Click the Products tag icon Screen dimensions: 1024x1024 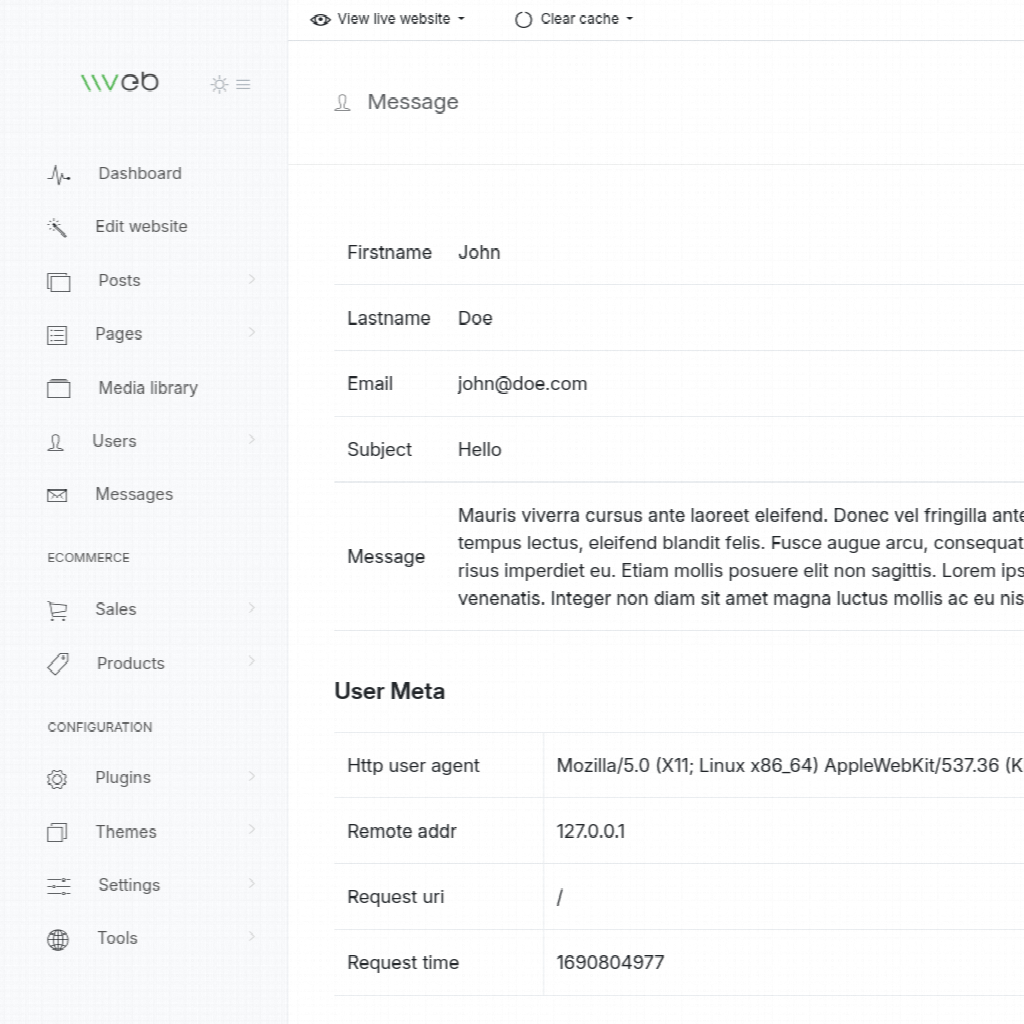tap(58, 664)
